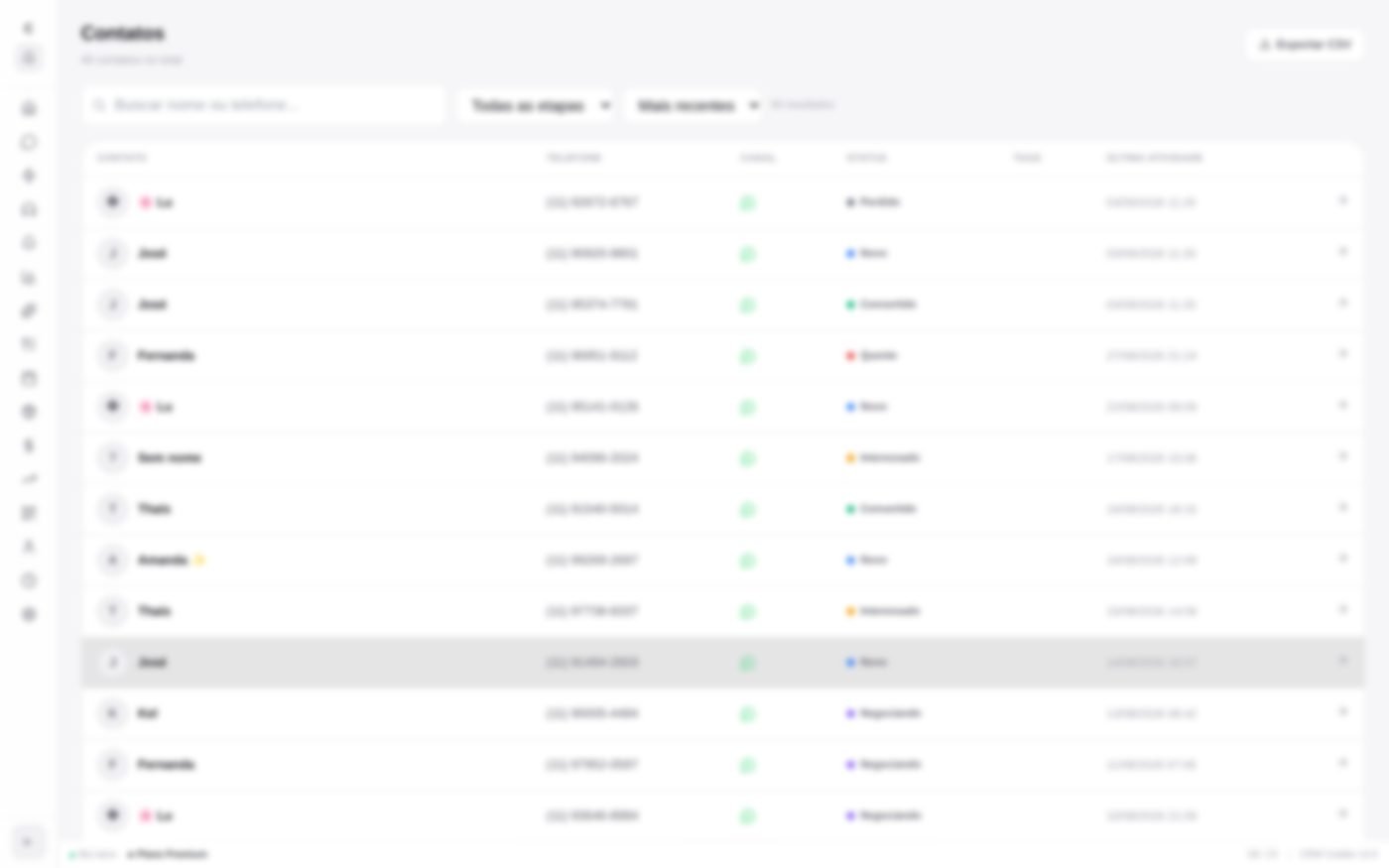Sort by the Status column header

tap(866, 158)
